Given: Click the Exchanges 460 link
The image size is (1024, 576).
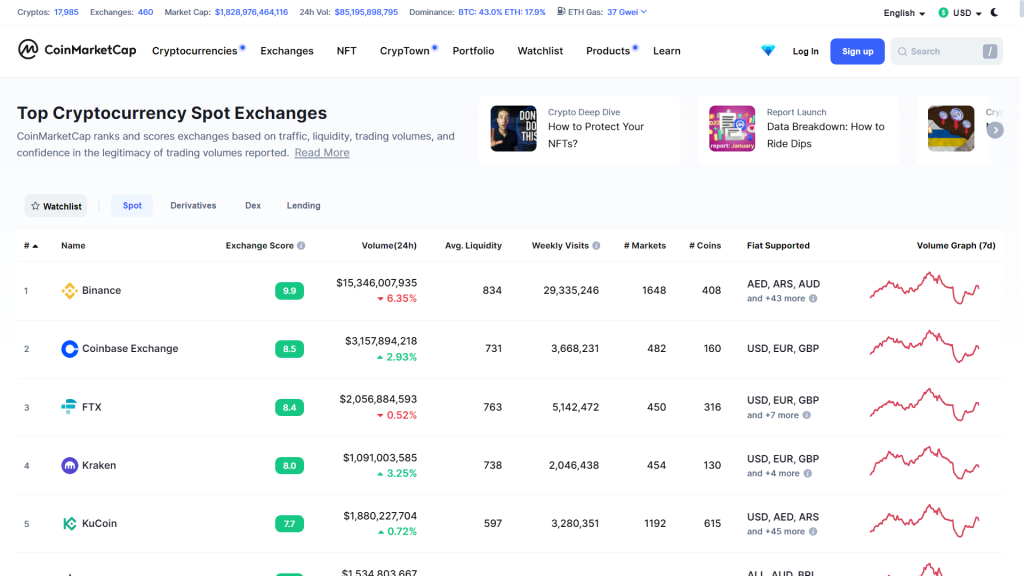Looking at the screenshot, I should 146,12.
